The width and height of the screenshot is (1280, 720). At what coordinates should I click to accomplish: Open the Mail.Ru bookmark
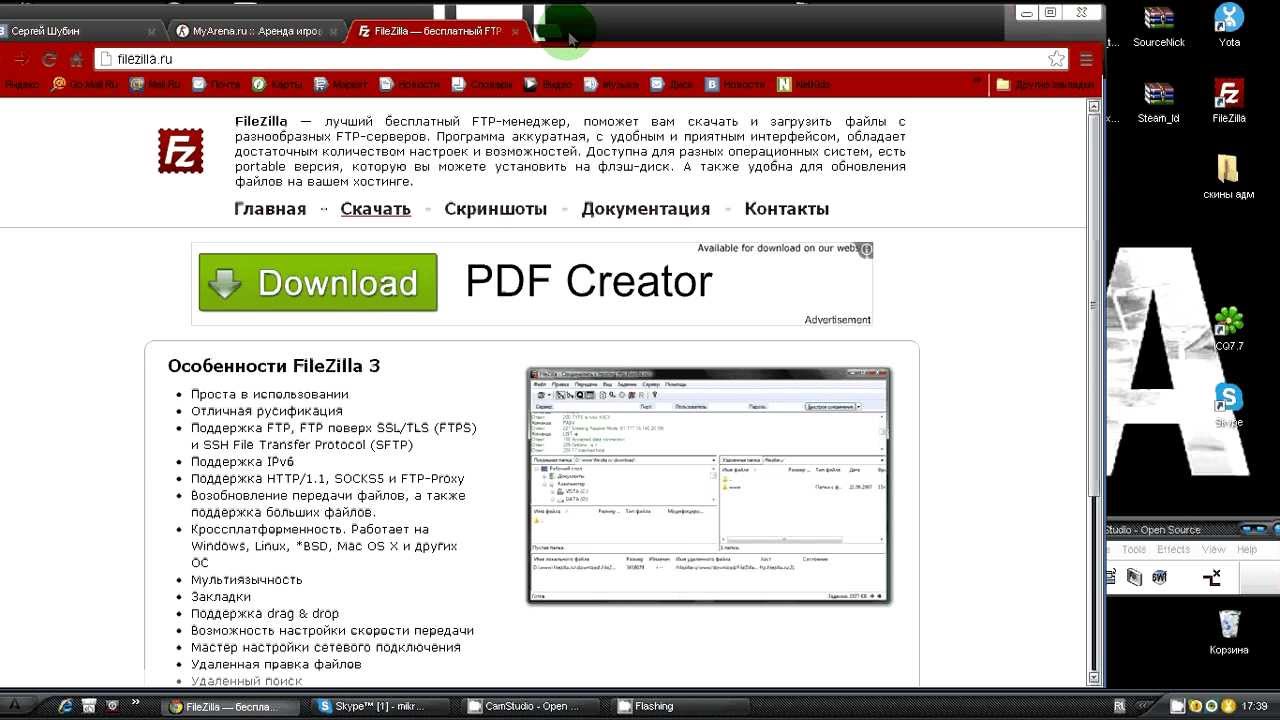tap(155, 85)
